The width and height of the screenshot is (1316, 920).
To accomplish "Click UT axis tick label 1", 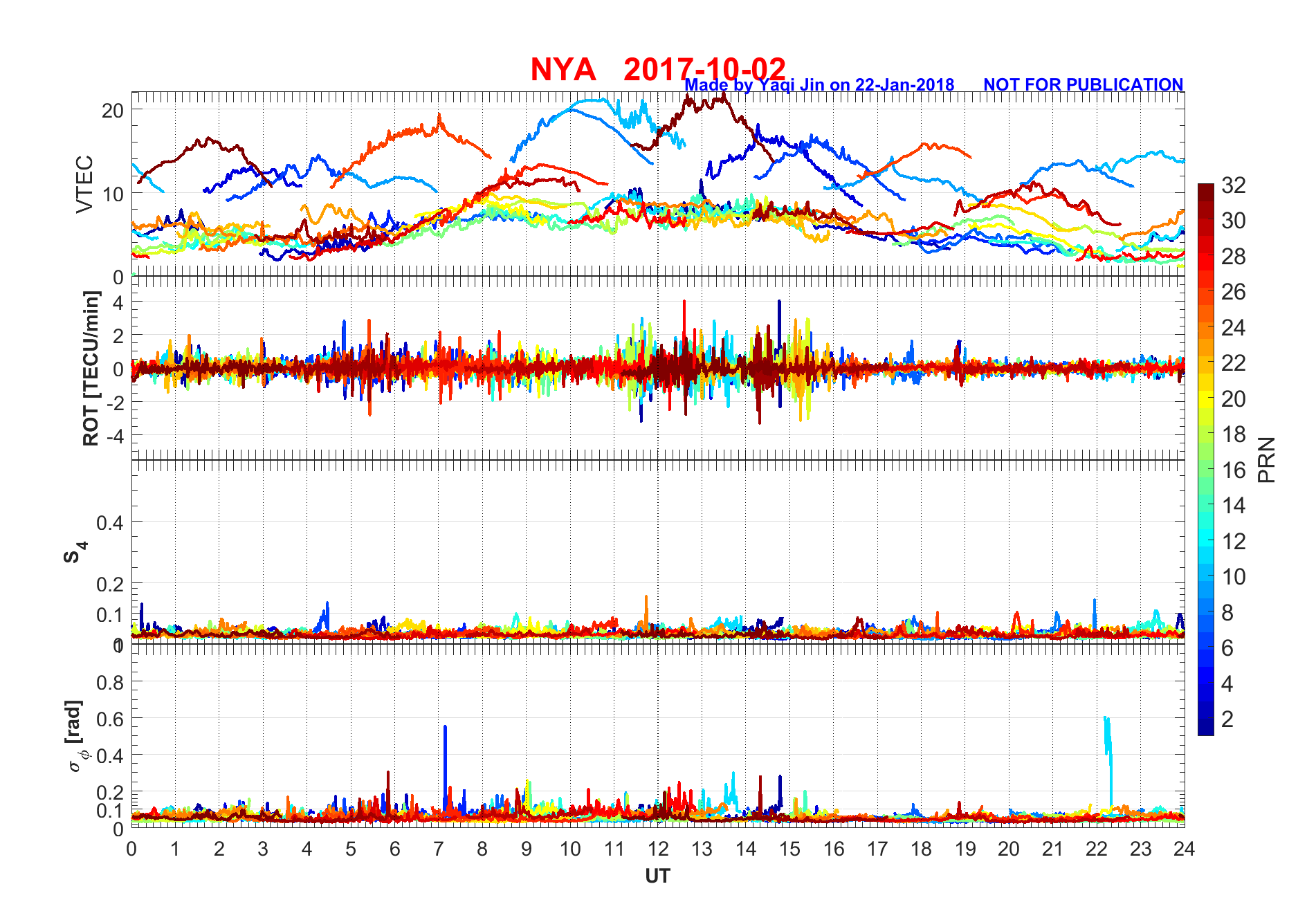I will coord(175,849).
